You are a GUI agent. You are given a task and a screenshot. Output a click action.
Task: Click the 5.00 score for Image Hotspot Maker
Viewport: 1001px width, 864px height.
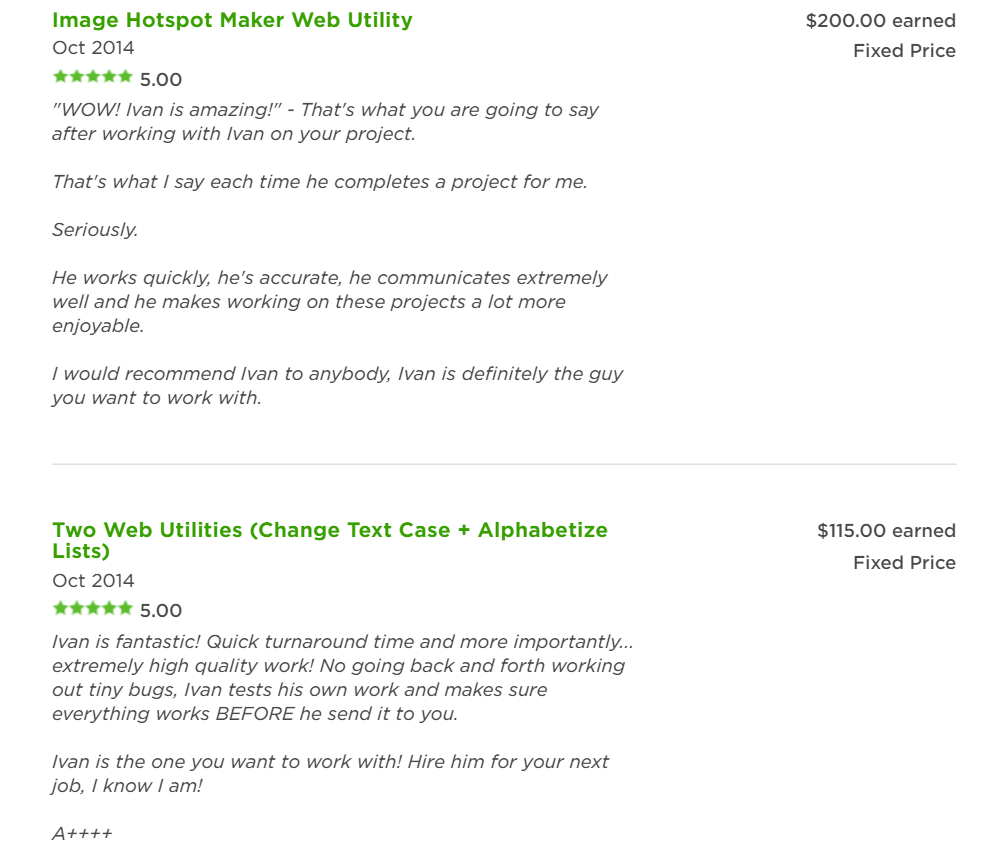(x=161, y=80)
